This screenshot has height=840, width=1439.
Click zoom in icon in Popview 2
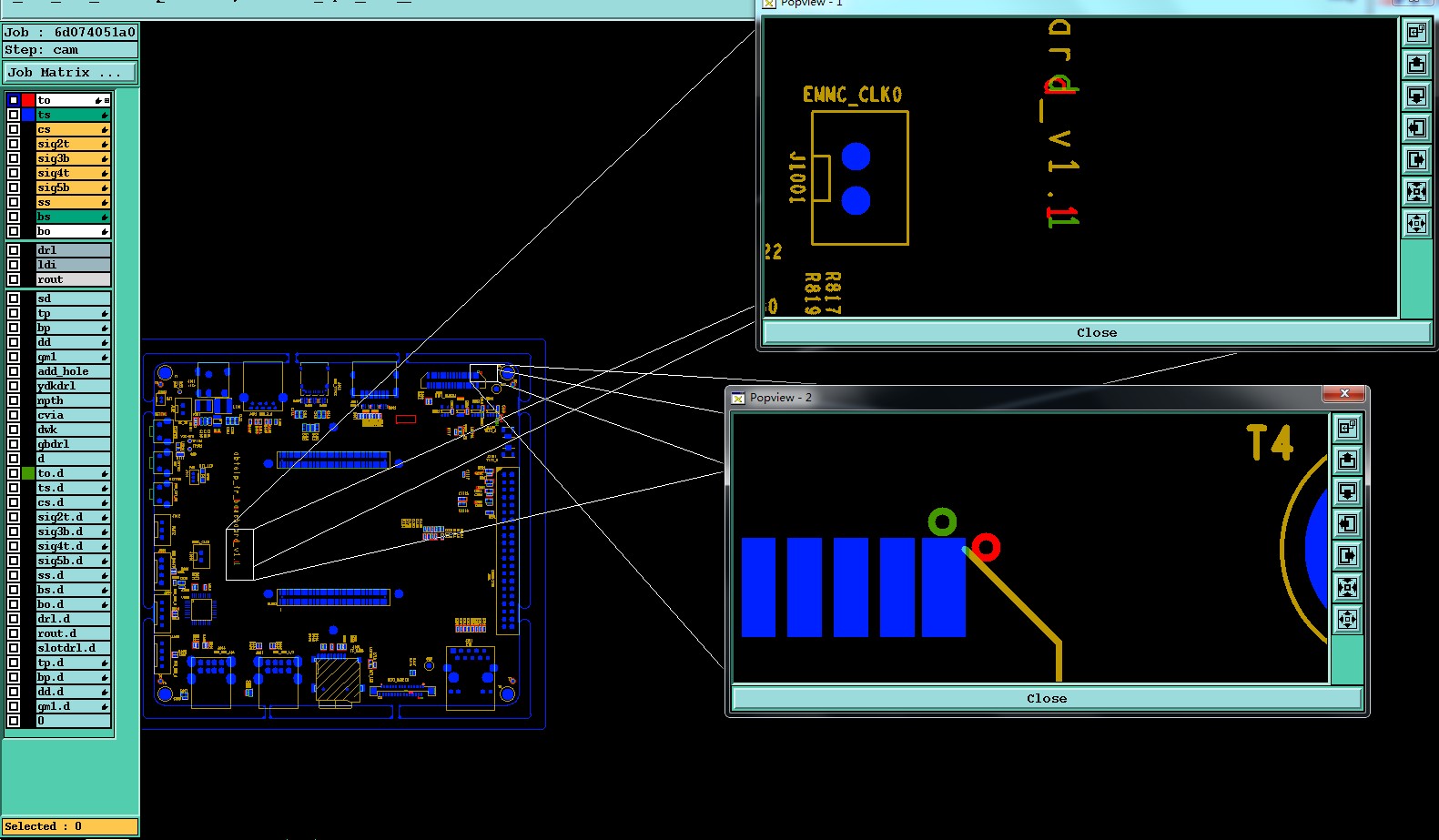click(1347, 587)
